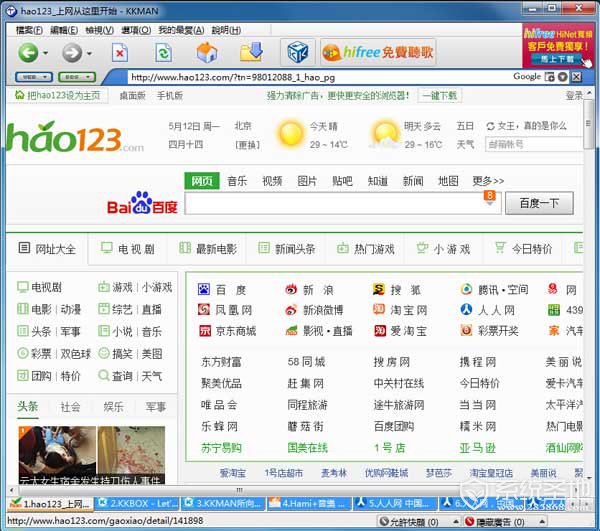The height and width of the screenshot is (531, 600).
Task: Click the round dropdown icon beside Google
Action: [562, 77]
